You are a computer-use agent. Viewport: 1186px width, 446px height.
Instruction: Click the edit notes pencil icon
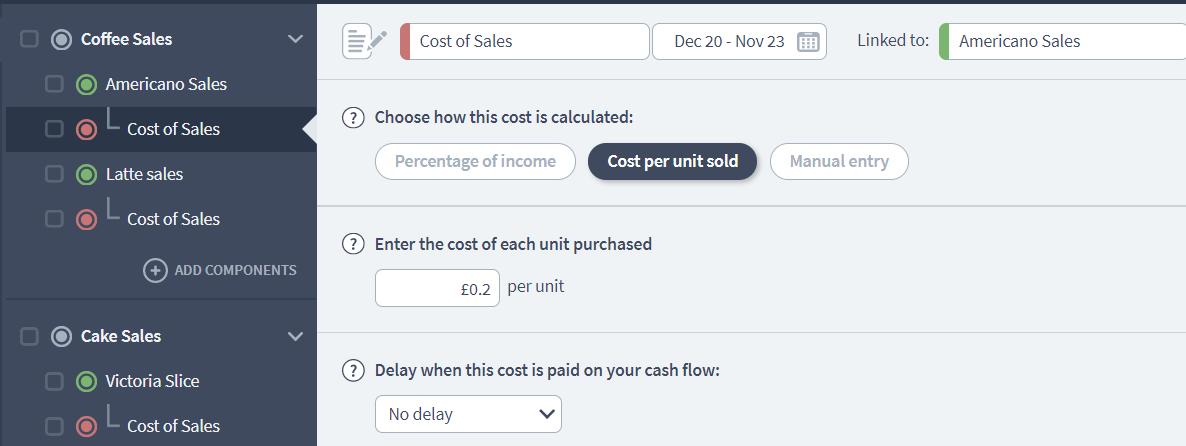click(x=364, y=41)
